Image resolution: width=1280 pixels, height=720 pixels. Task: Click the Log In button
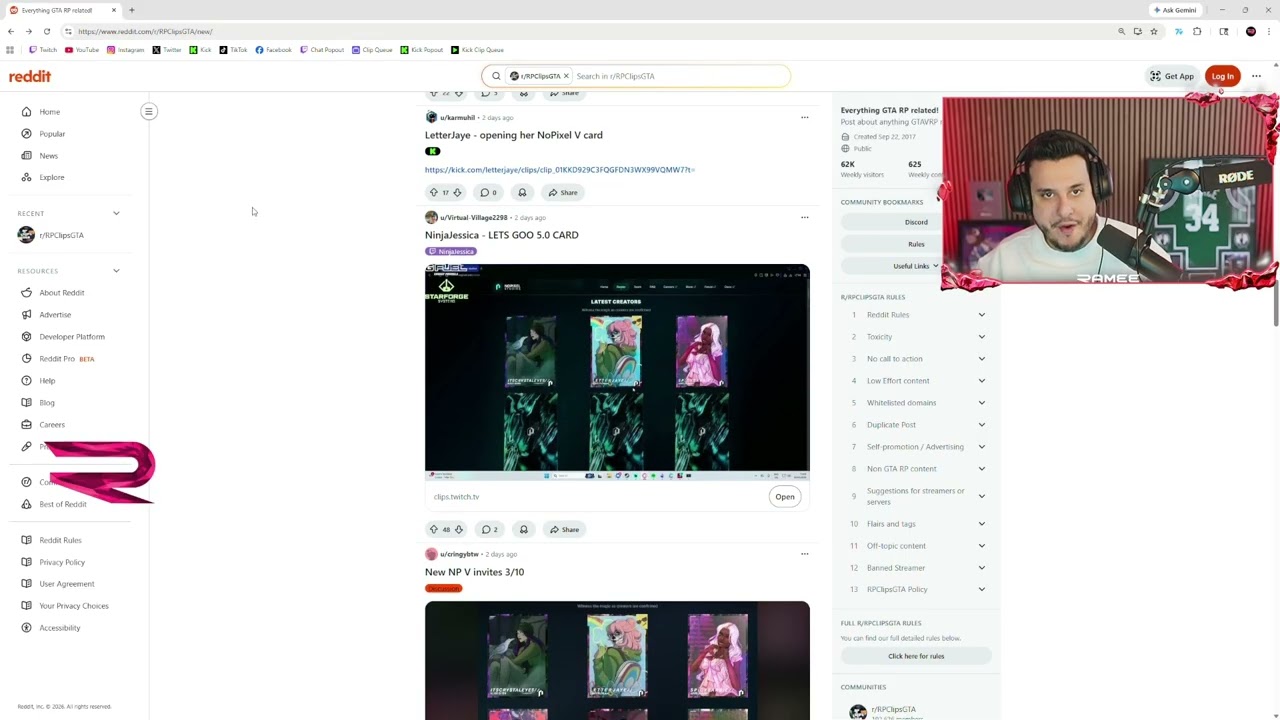(x=1222, y=76)
